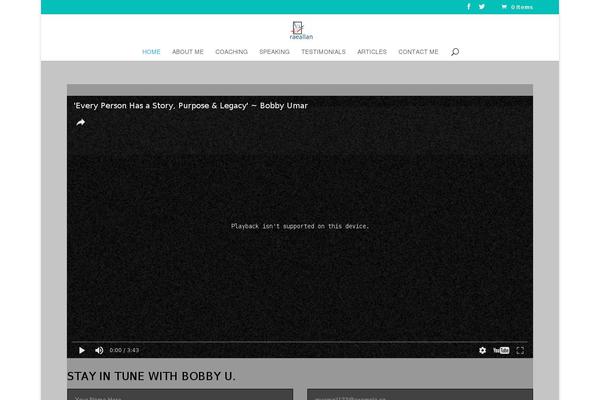Watch on YouTube logo button
600x400 pixels.
(x=501, y=350)
